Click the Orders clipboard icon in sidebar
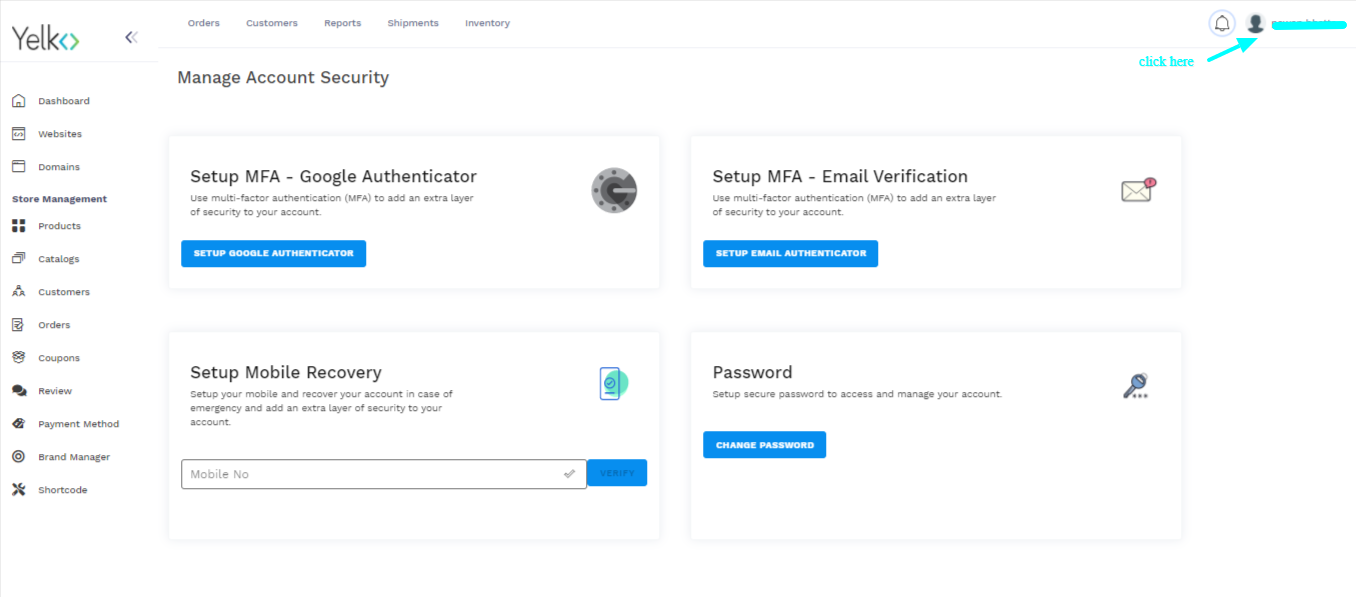 point(18,325)
